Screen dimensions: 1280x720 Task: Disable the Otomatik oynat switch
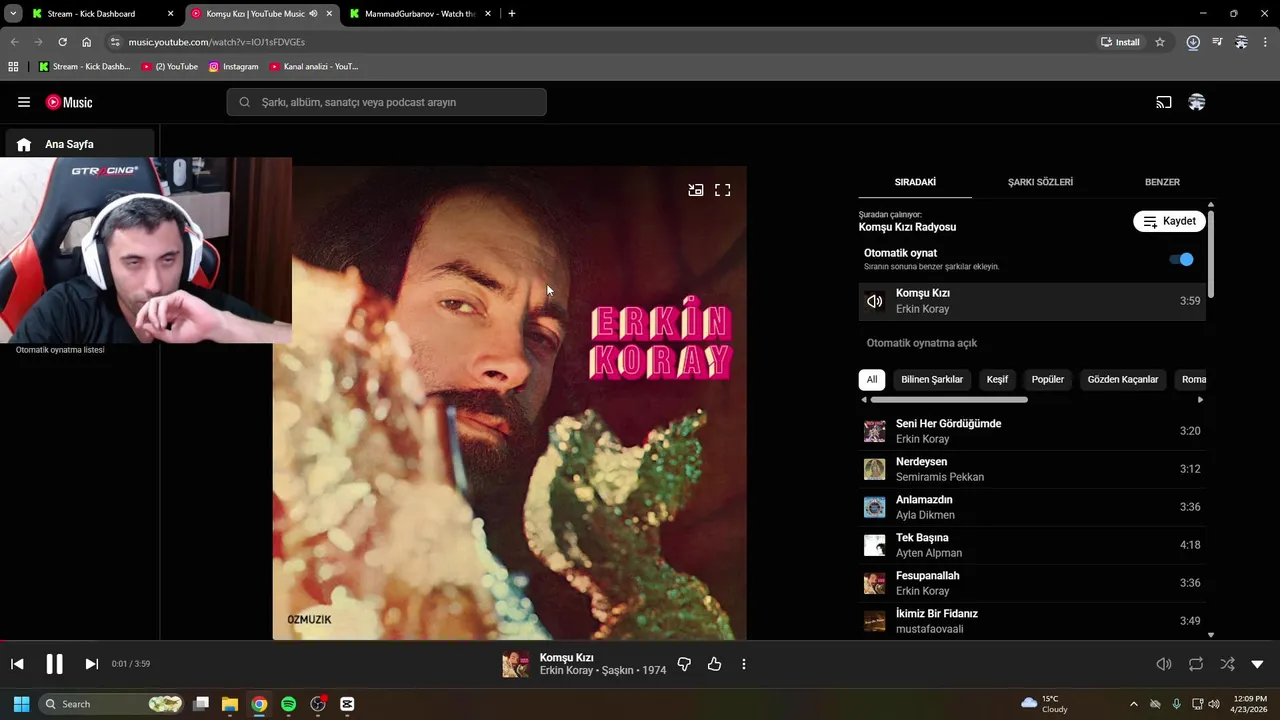(x=1182, y=259)
